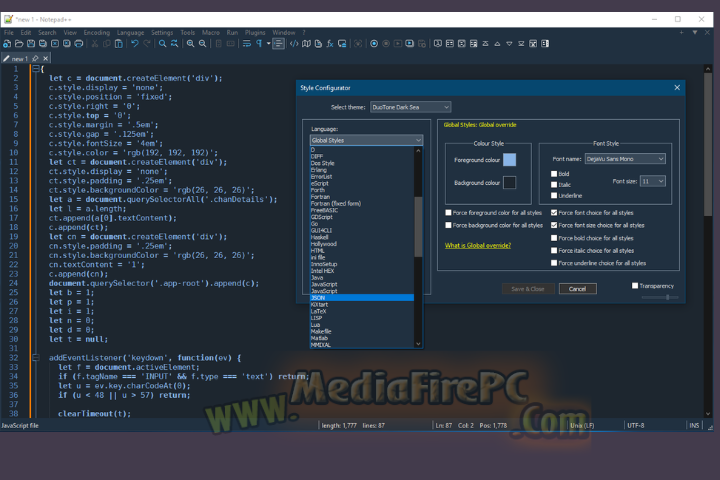Collapse the Language Global Styles combo box
Viewport: 720px width, 480px height.
[366, 140]
